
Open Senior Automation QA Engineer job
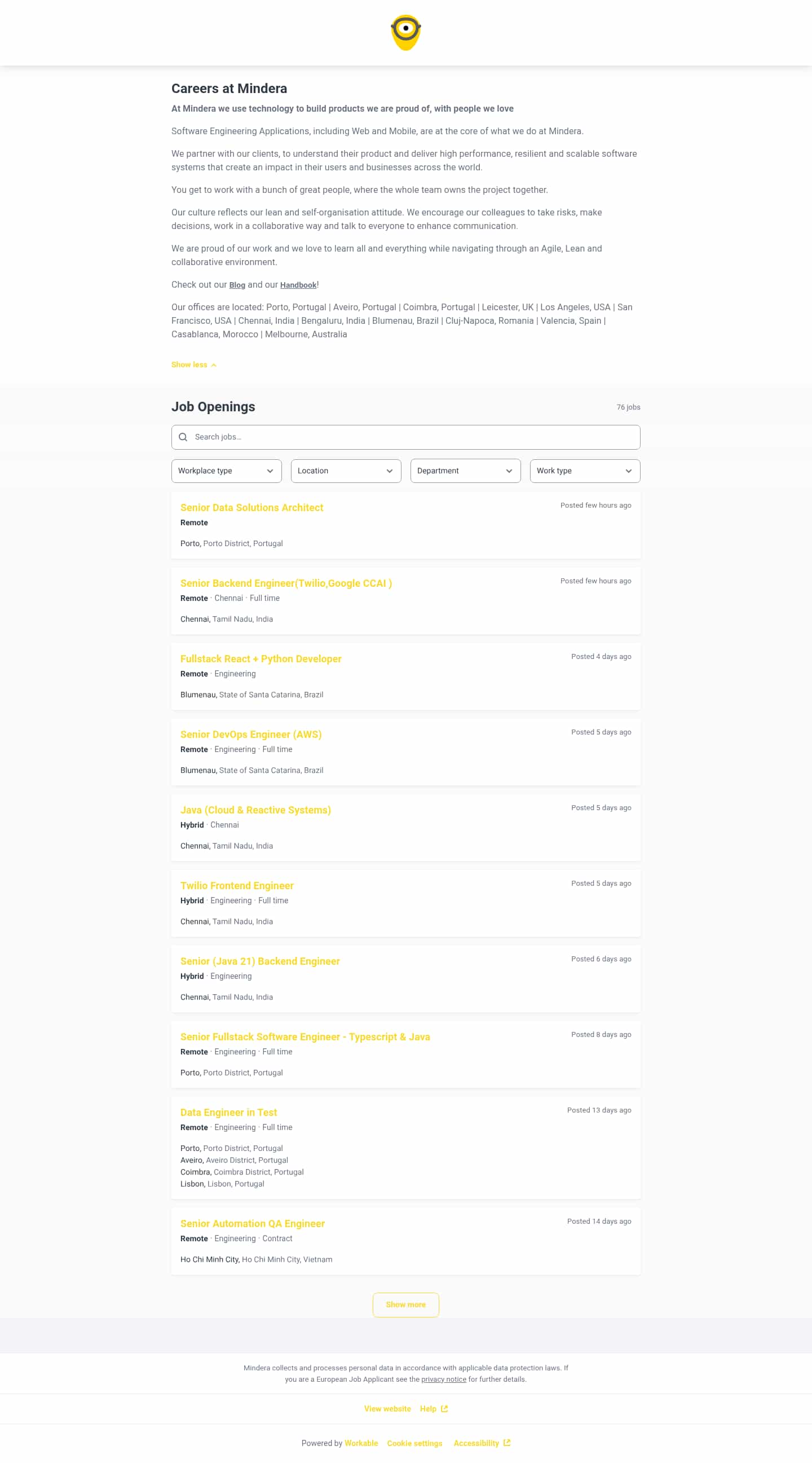253,1223
